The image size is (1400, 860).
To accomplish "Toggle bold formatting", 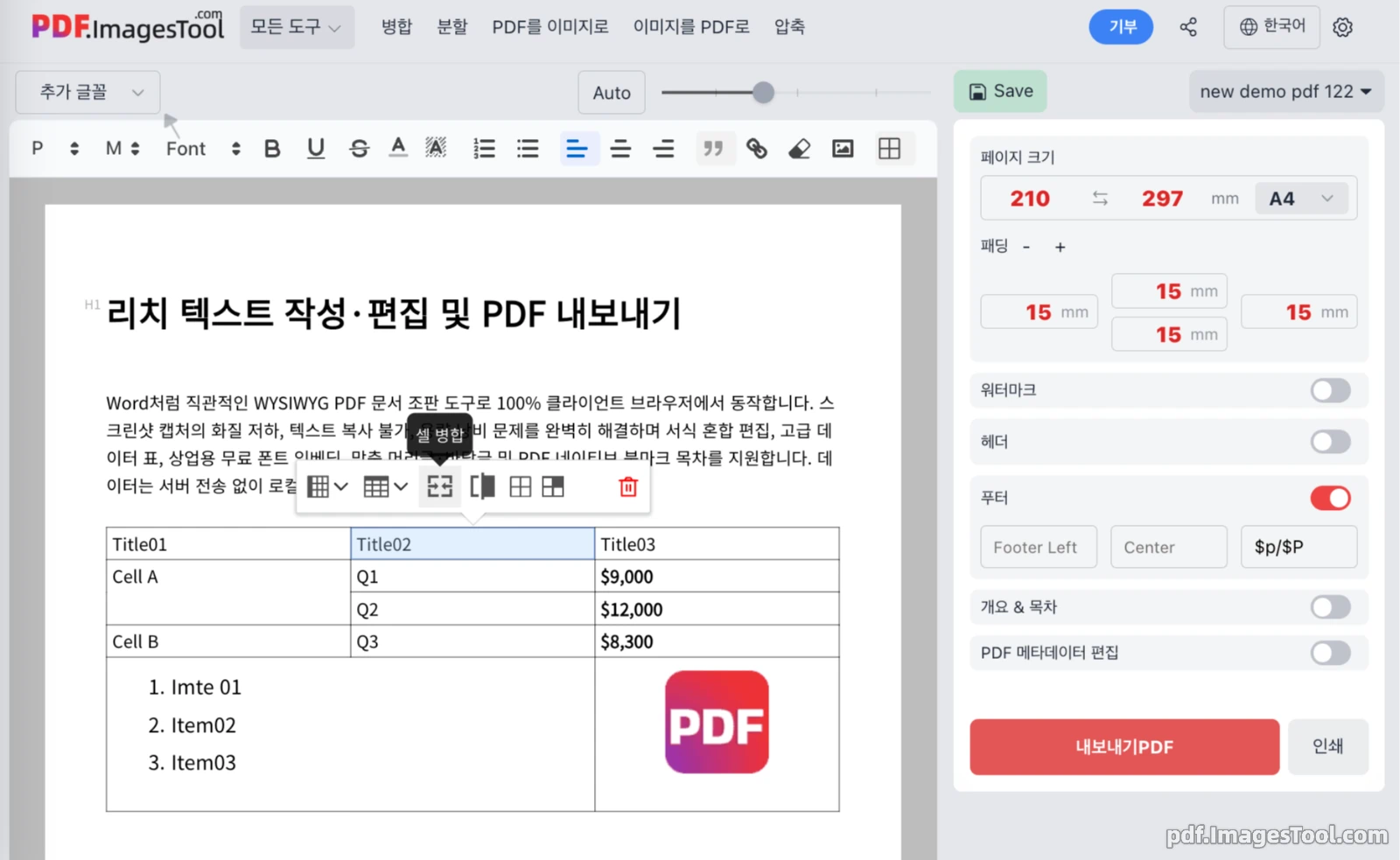I will tap(272, 149).
